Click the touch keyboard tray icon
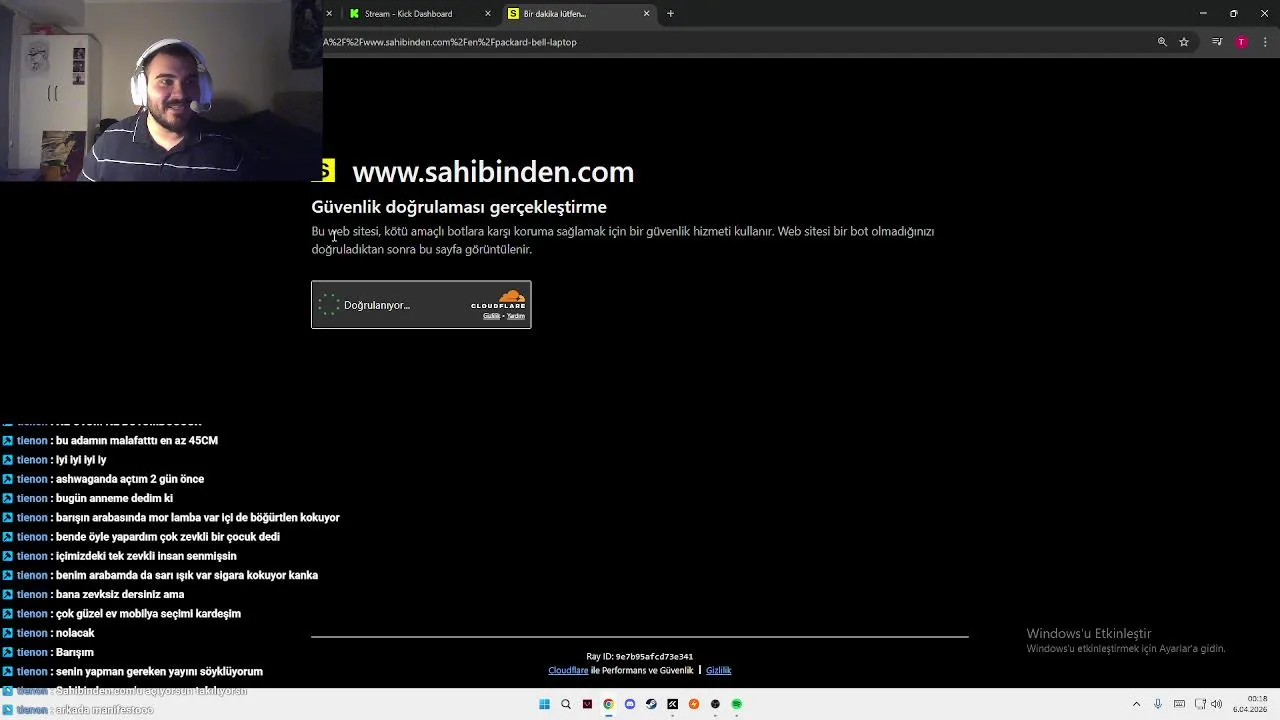 (x=1179, y=704)
